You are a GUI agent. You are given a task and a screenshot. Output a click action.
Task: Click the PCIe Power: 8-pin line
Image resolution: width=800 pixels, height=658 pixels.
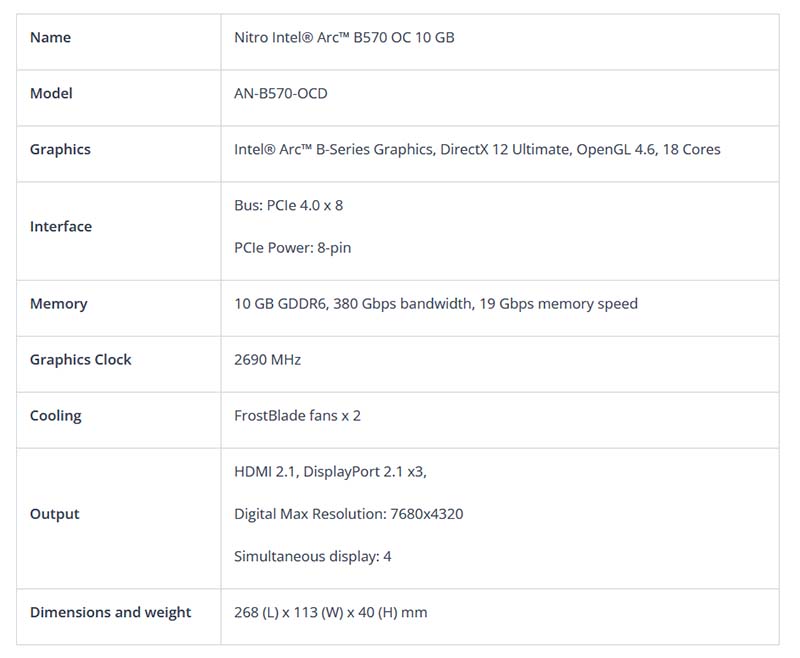click(x=293, y=248)
